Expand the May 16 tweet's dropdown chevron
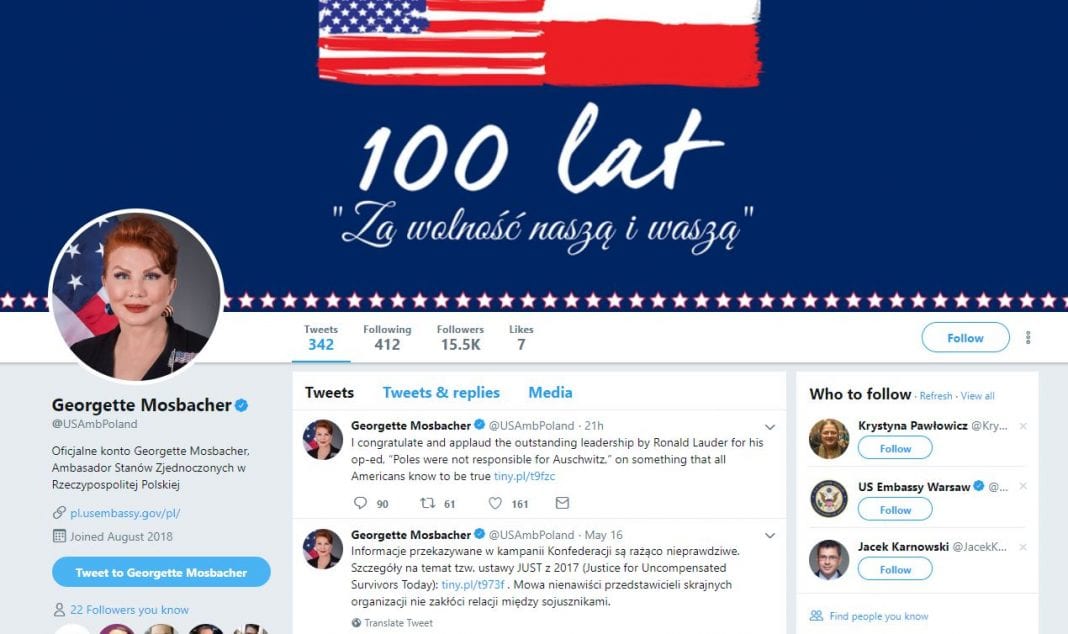Image resolution: width=1068 pixels, height=634 pixels. [770, 535]
